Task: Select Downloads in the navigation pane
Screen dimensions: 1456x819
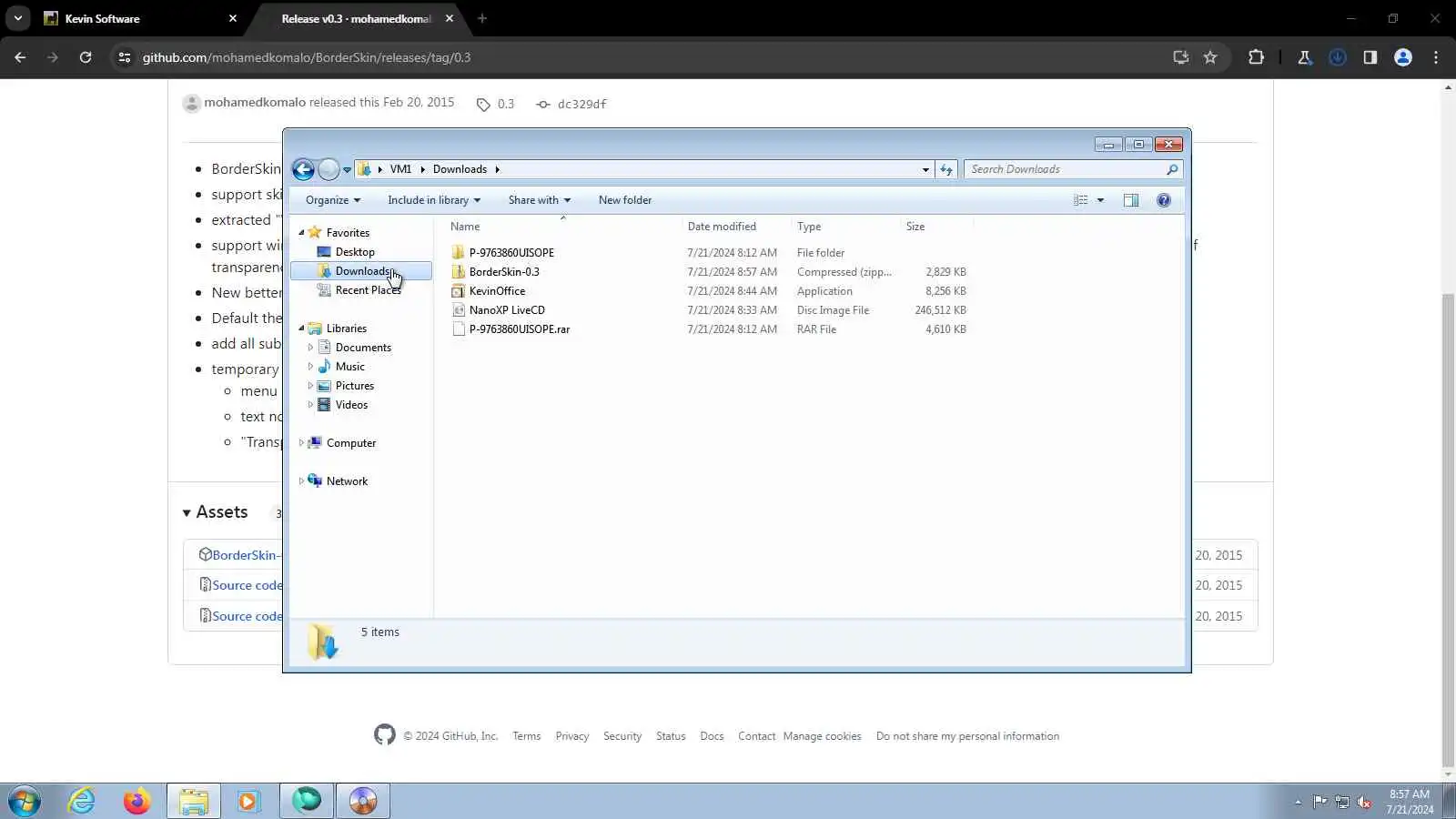Action: tap(361, 271)
